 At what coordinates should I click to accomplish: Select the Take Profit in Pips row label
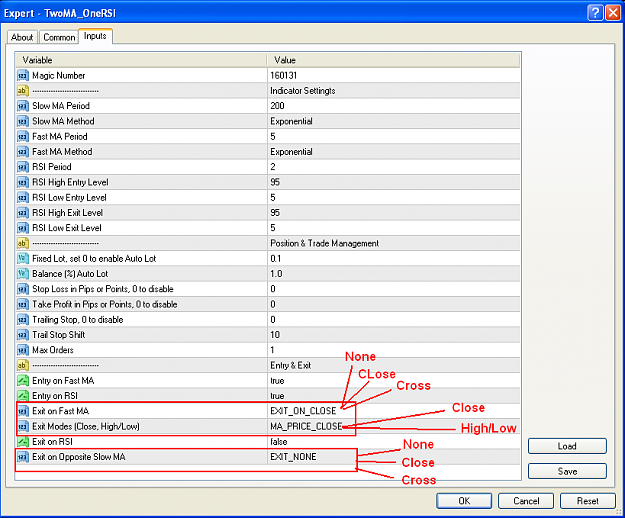105,304
